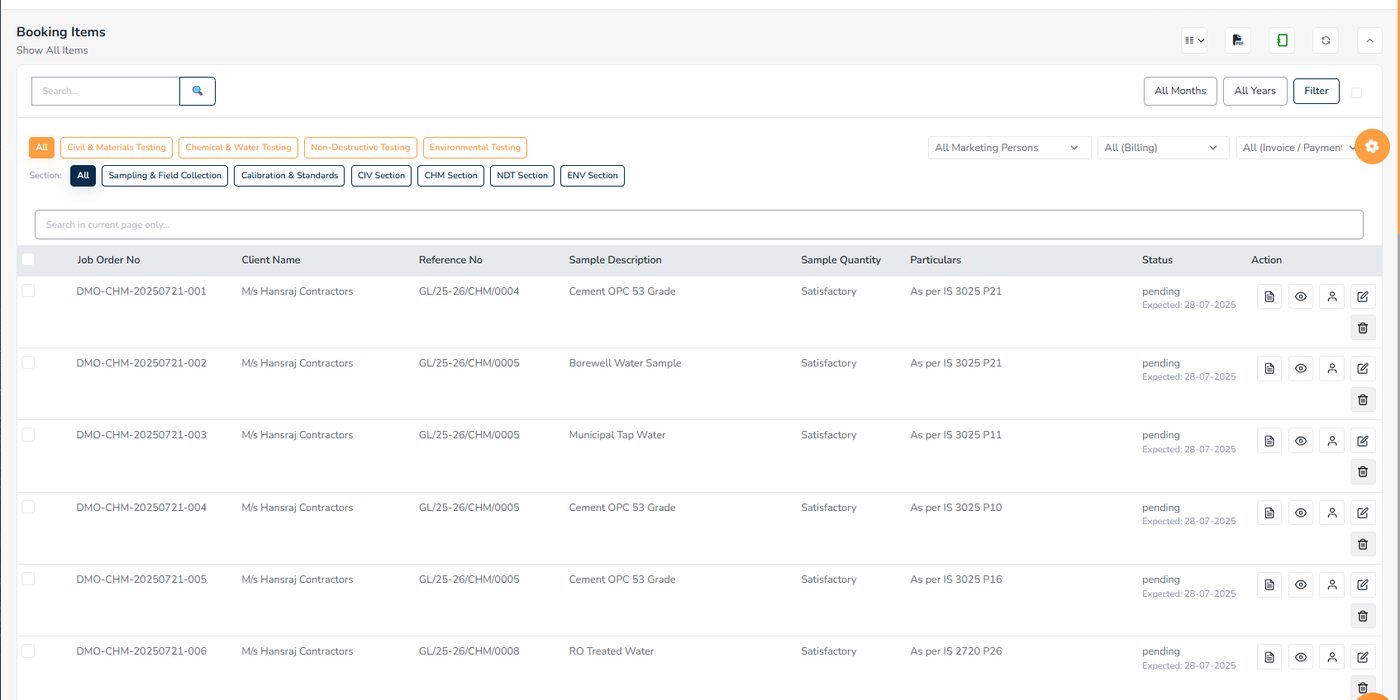Delete job order DMO-CHM-20250721-001

1363,327
